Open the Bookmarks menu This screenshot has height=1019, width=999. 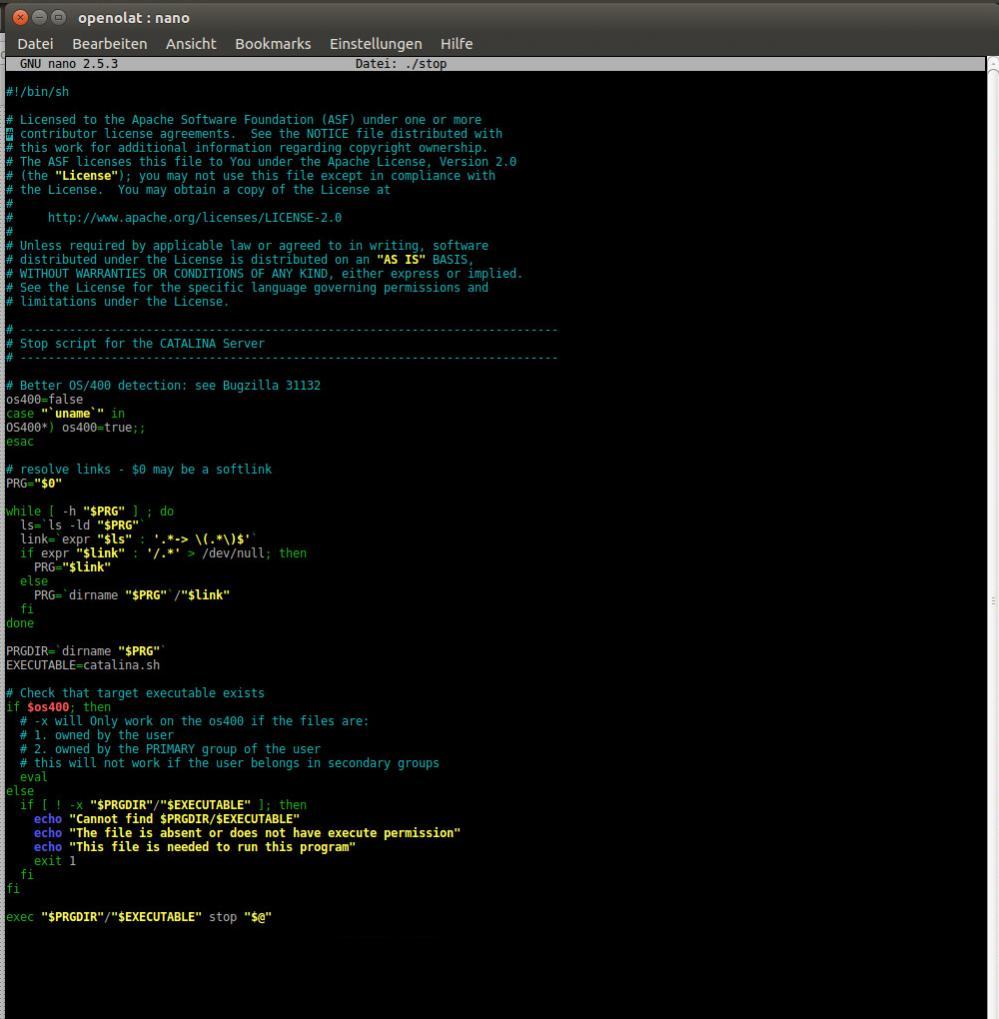pos(272,44)
